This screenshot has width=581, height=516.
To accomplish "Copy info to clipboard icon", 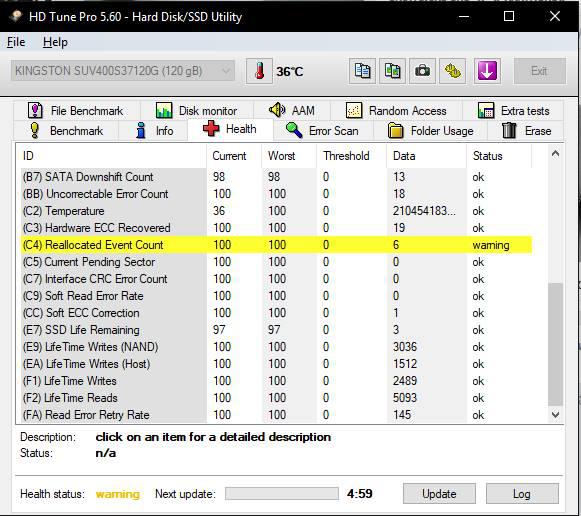I will click(x=362, y=71).
